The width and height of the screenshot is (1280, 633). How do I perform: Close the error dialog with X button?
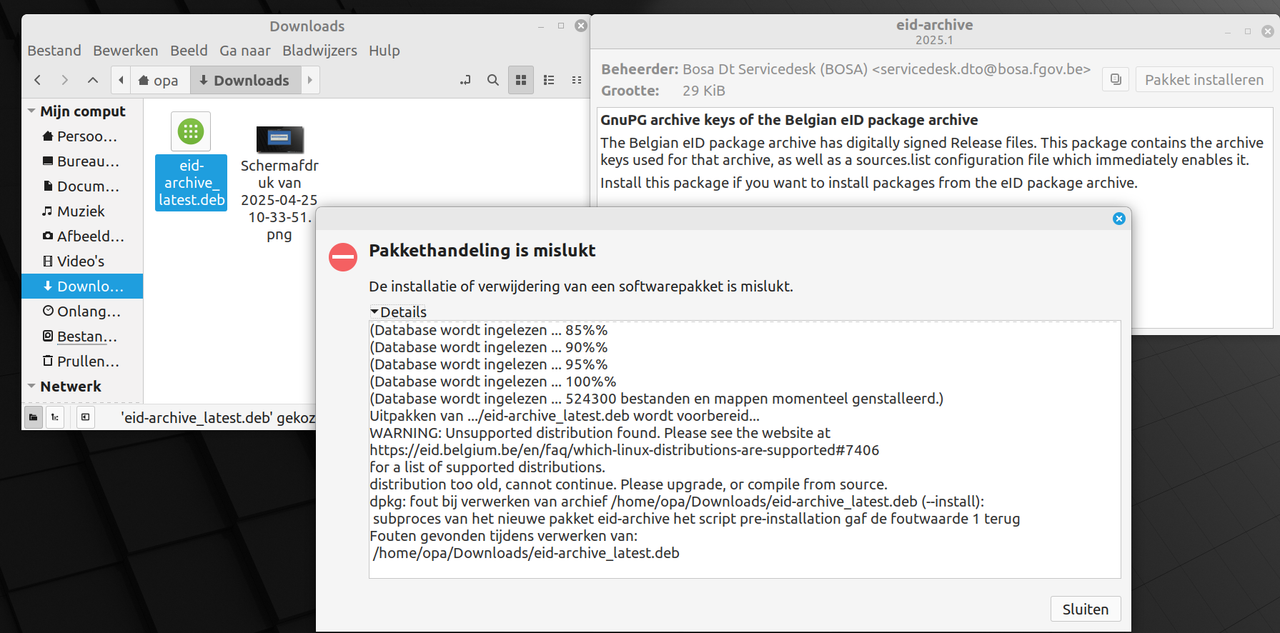tap(1119, 218)
